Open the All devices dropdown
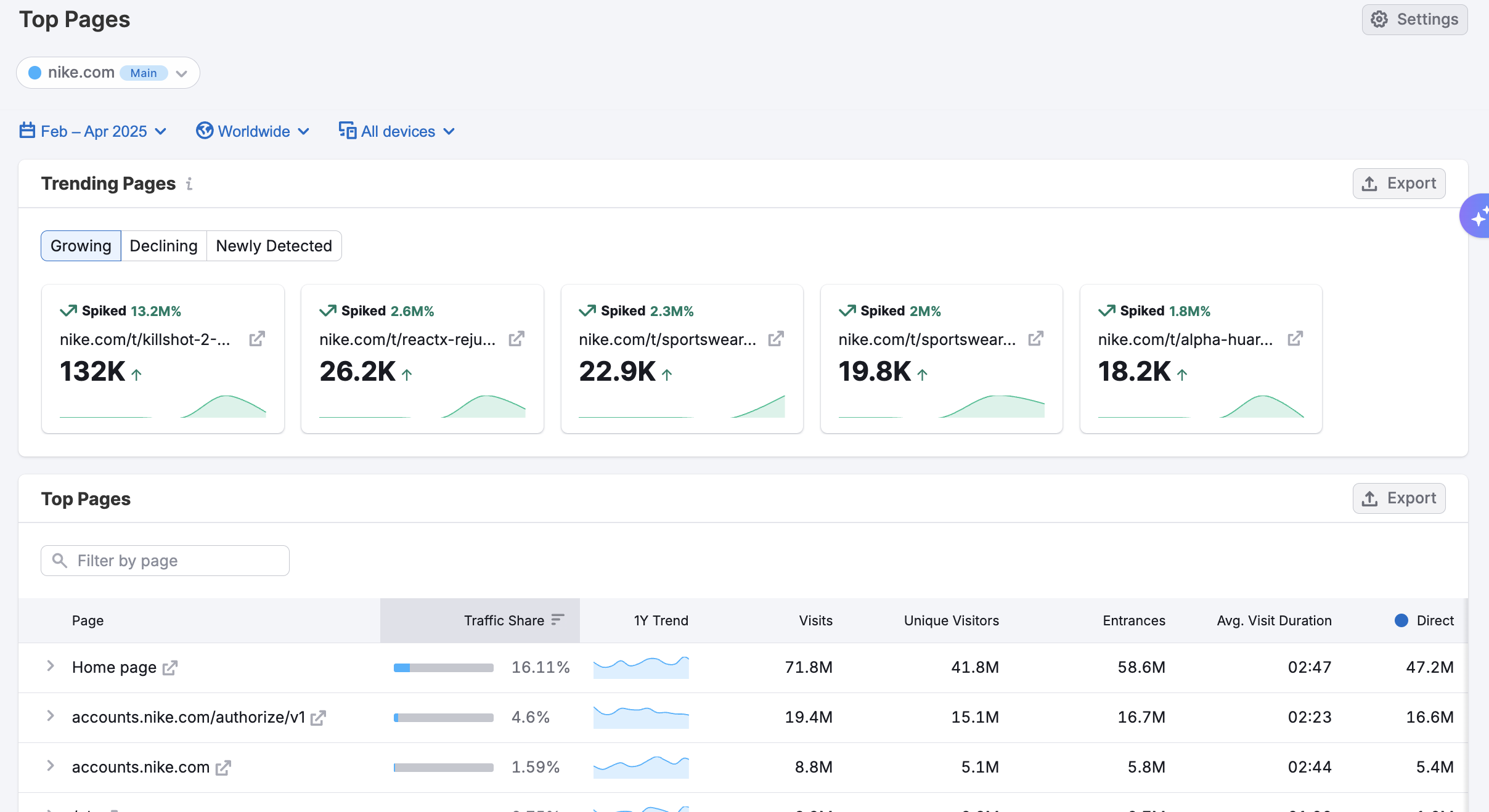Image resolution: width=1489 pixels, height=812 pixels. [397, 131]
